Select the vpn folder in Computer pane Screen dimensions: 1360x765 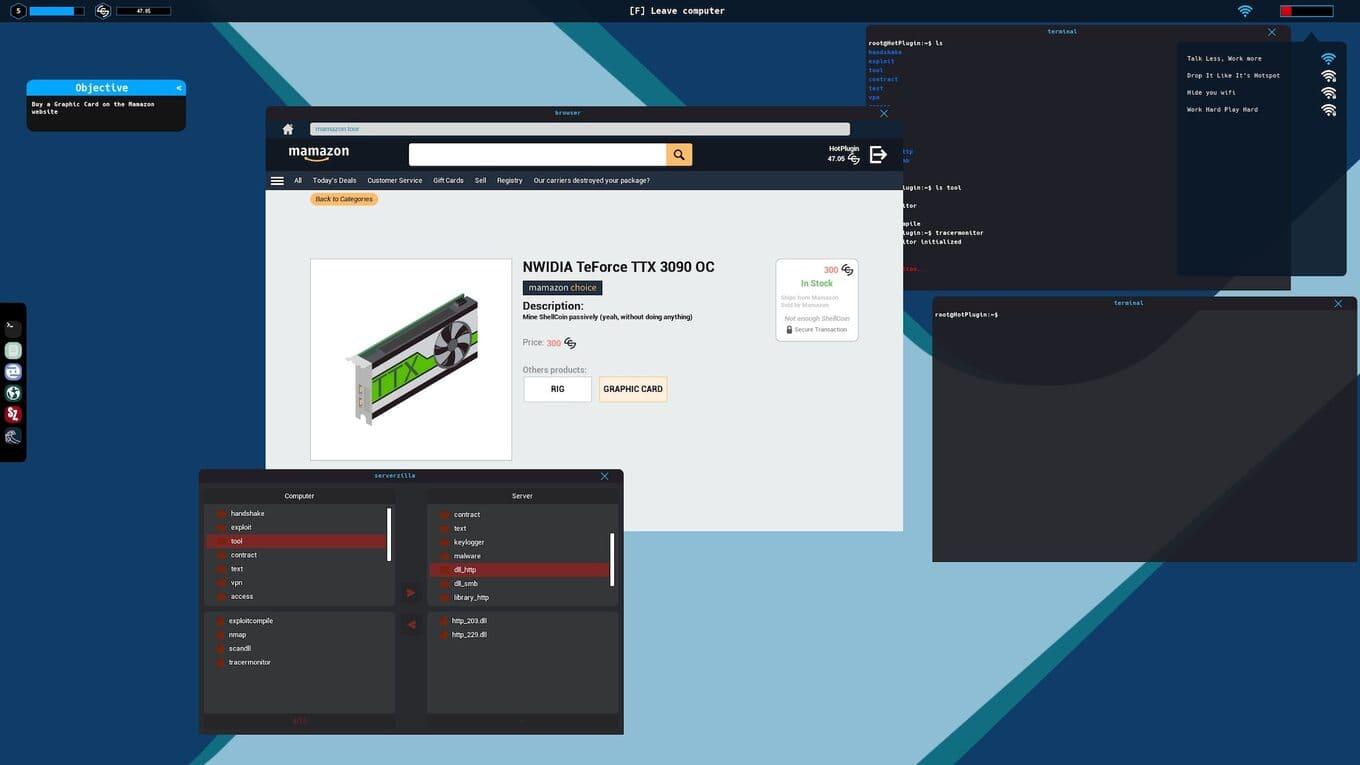296,583
